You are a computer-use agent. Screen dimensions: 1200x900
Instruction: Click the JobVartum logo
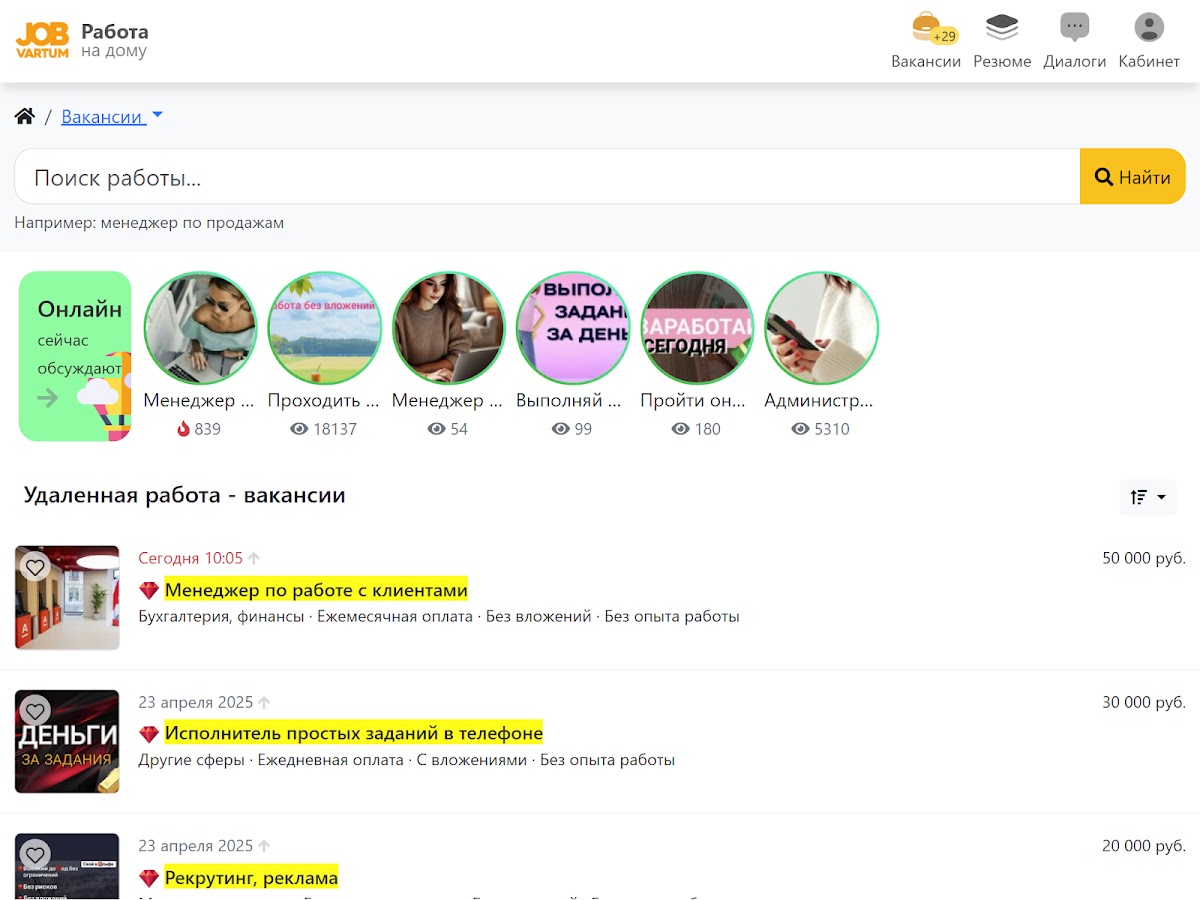pos(42,40)
